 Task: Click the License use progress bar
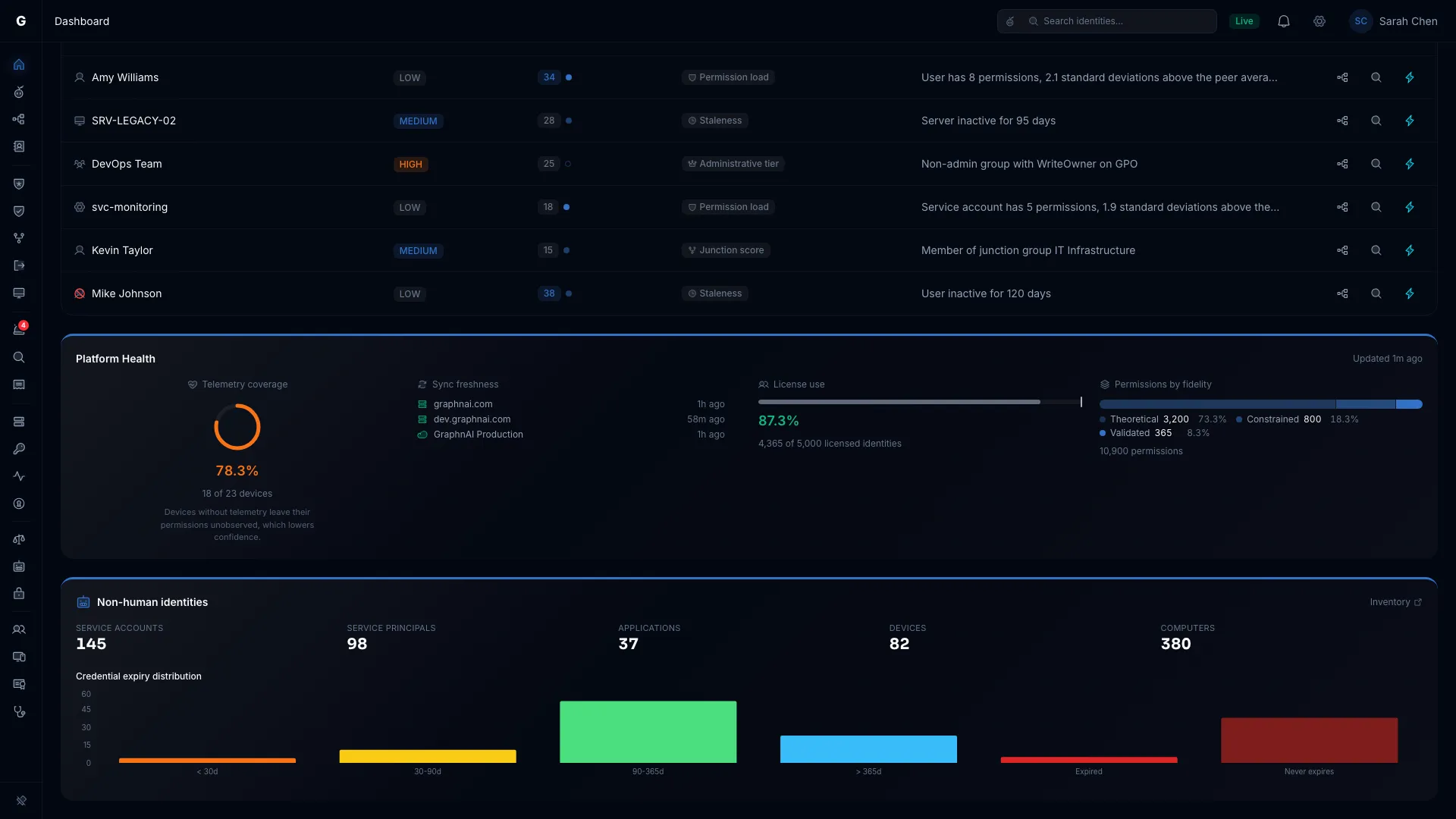(x=920, y=402)
